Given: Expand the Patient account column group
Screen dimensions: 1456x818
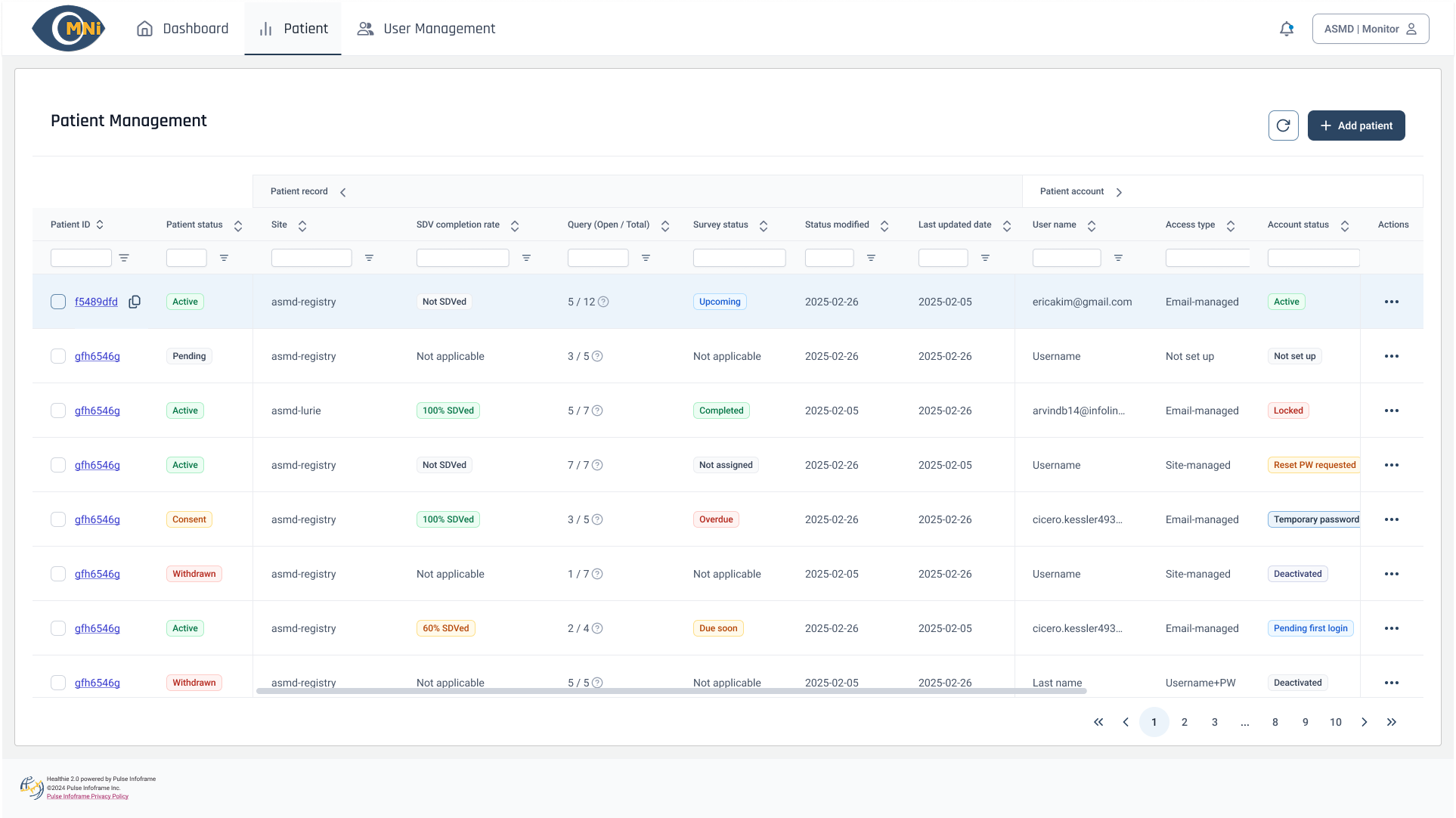Looking at the screenshot, I should pyautogui.click(x=1119, y=192).
